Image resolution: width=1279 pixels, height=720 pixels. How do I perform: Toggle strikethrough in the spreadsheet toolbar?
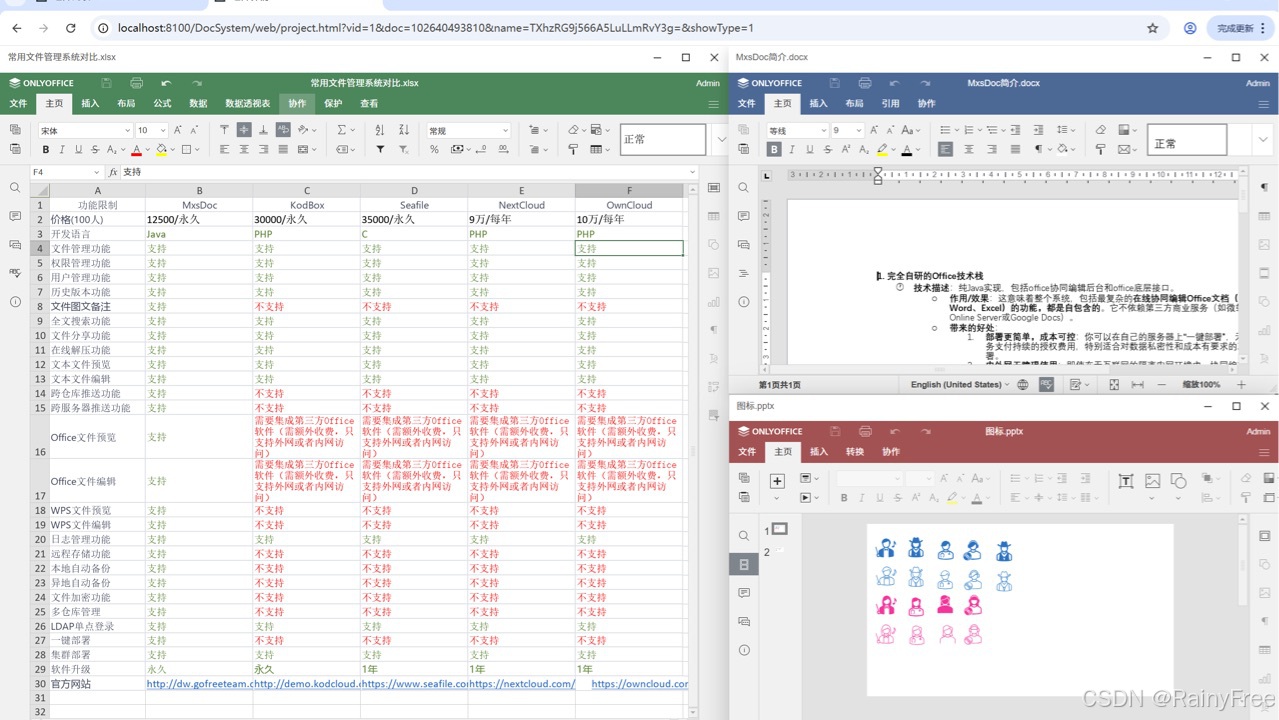pyautogui.click(x=95, y=149)
